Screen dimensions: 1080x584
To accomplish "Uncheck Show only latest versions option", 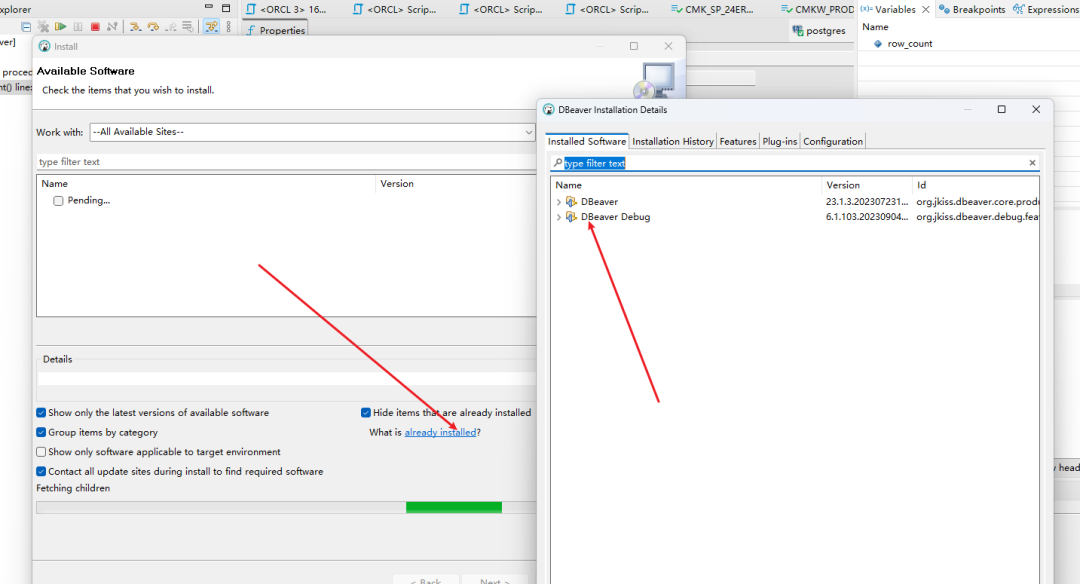I will click(41, 413).
